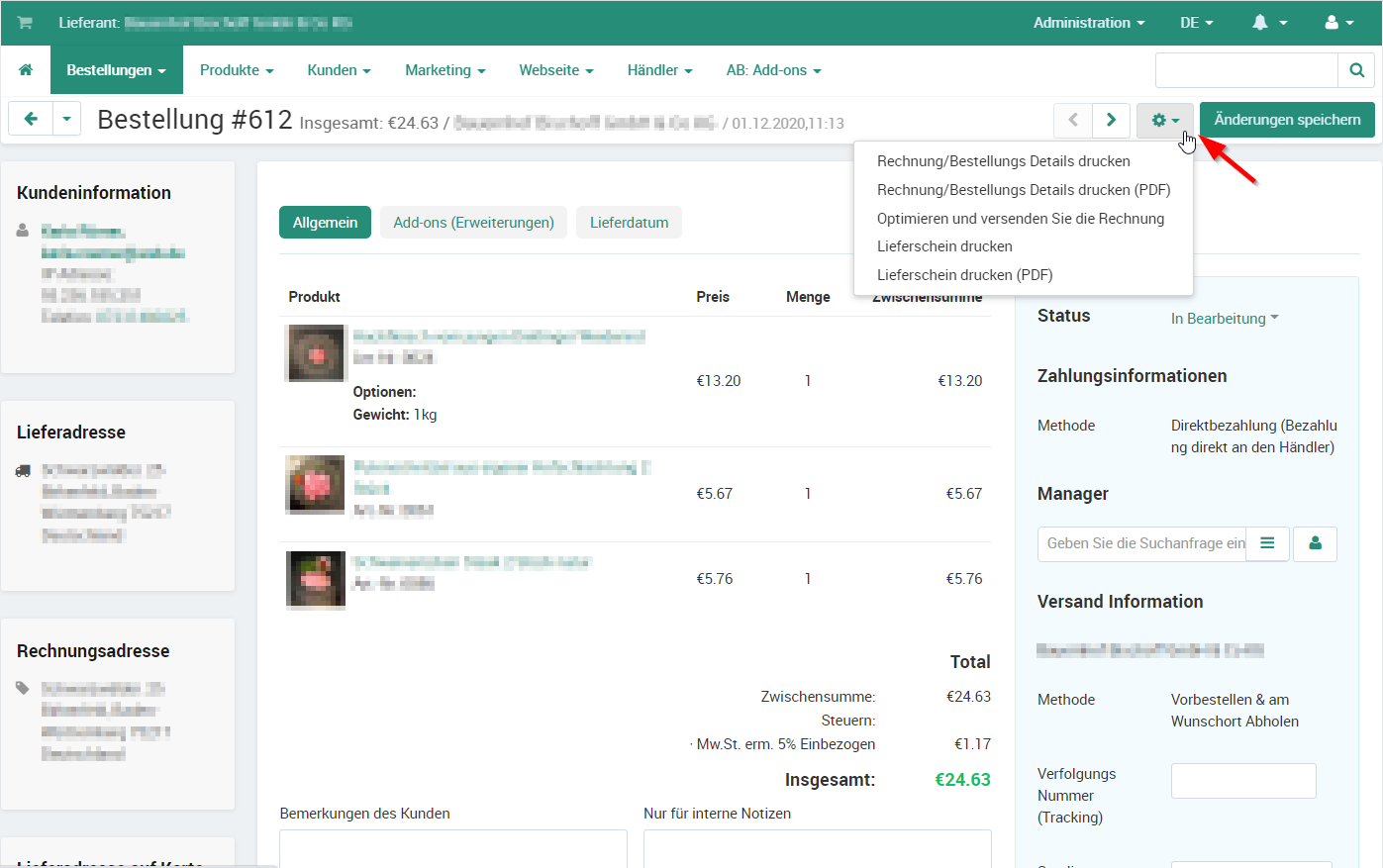
Task: Switch to the Lieferdatum tab
Action: [629, 223]
